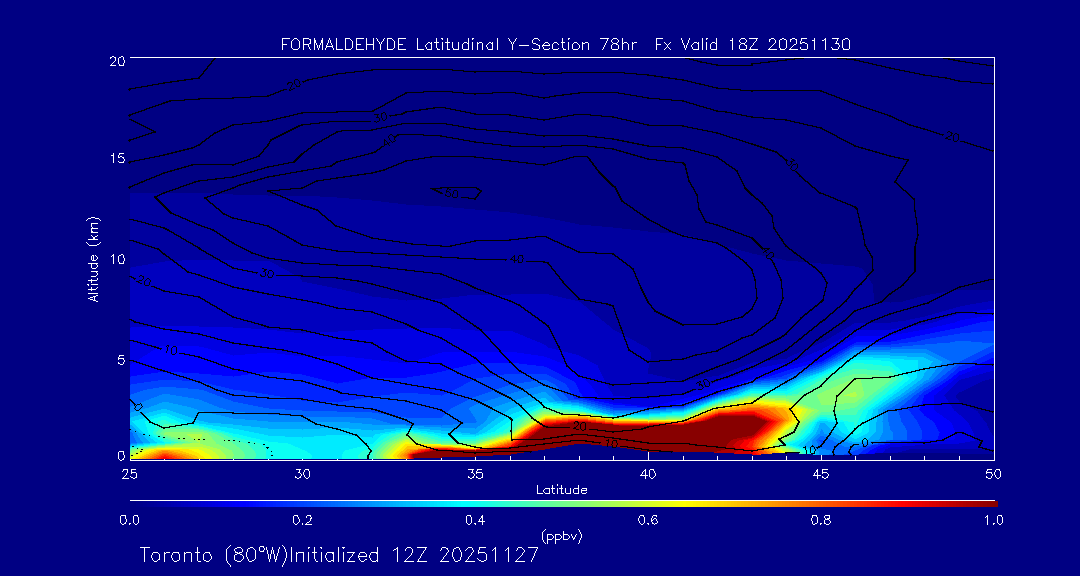This screenshot has height=576, width=1080.
Task: Click the 0.8 label on the color scale
Action: pyautogui.click(x=821, y=520)
